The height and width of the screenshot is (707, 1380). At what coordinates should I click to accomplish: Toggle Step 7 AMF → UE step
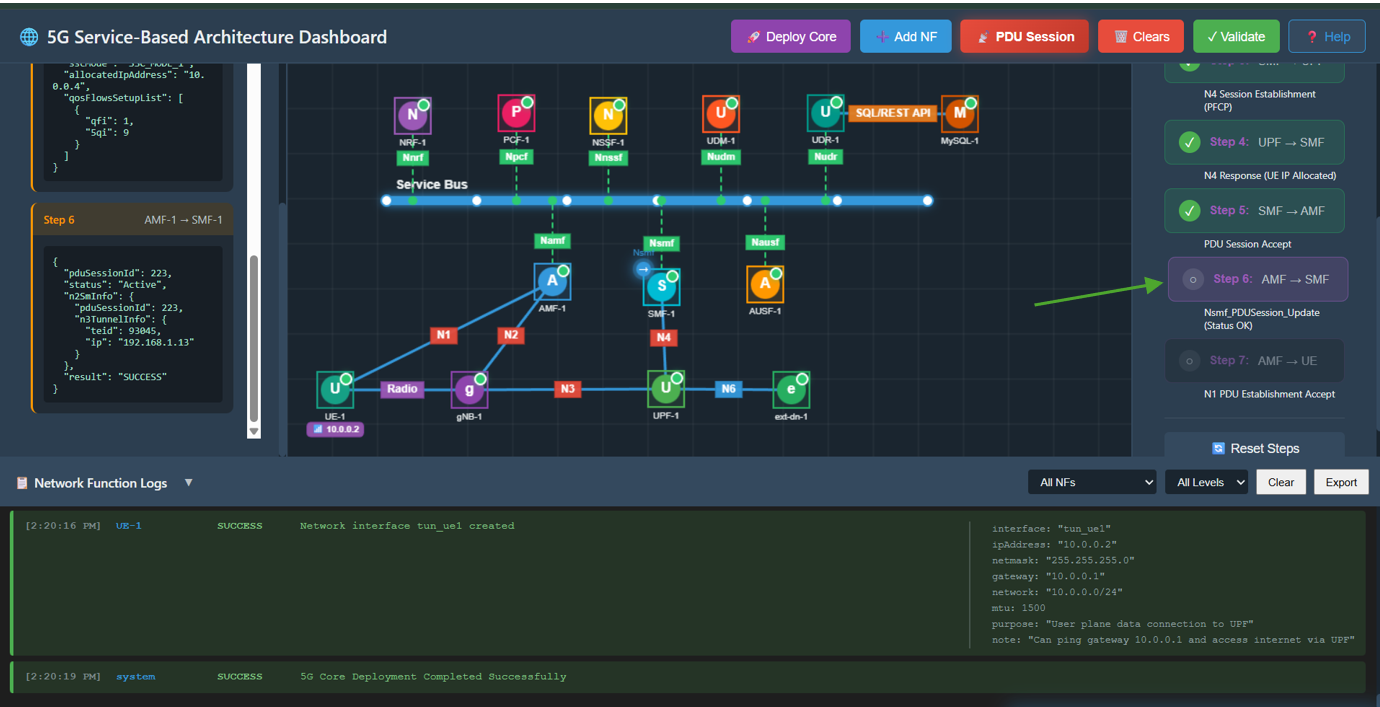(x=1189, y=361)
